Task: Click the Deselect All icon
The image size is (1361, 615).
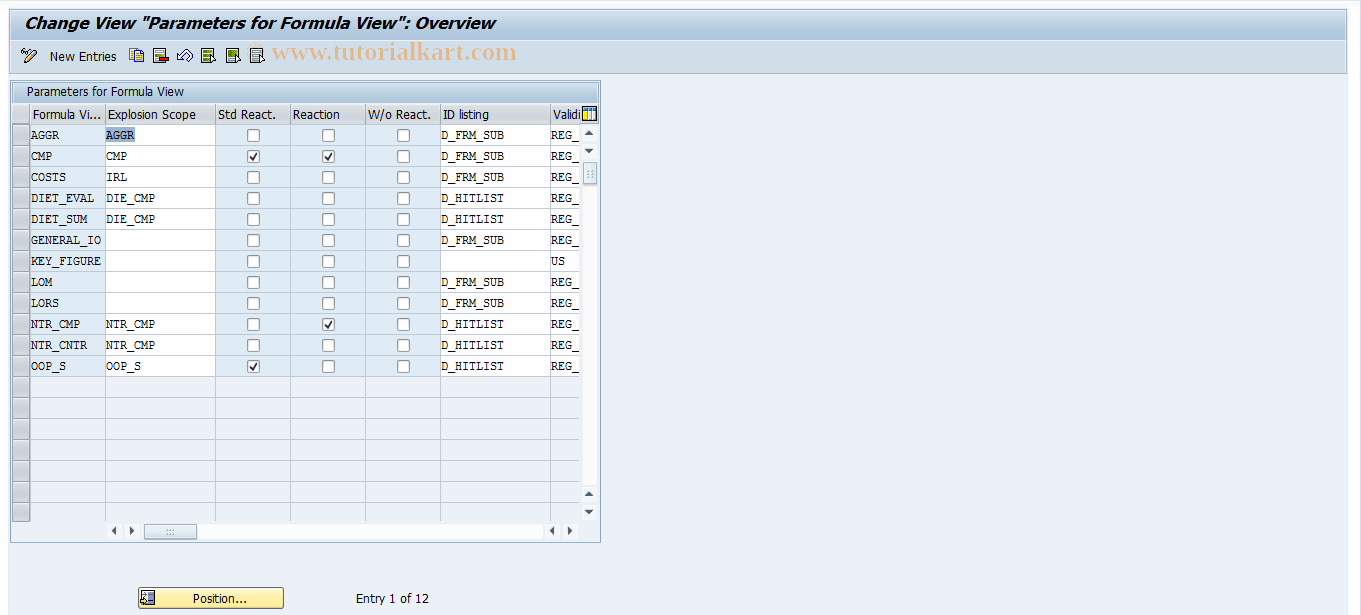Action: [x=257, y=56]
